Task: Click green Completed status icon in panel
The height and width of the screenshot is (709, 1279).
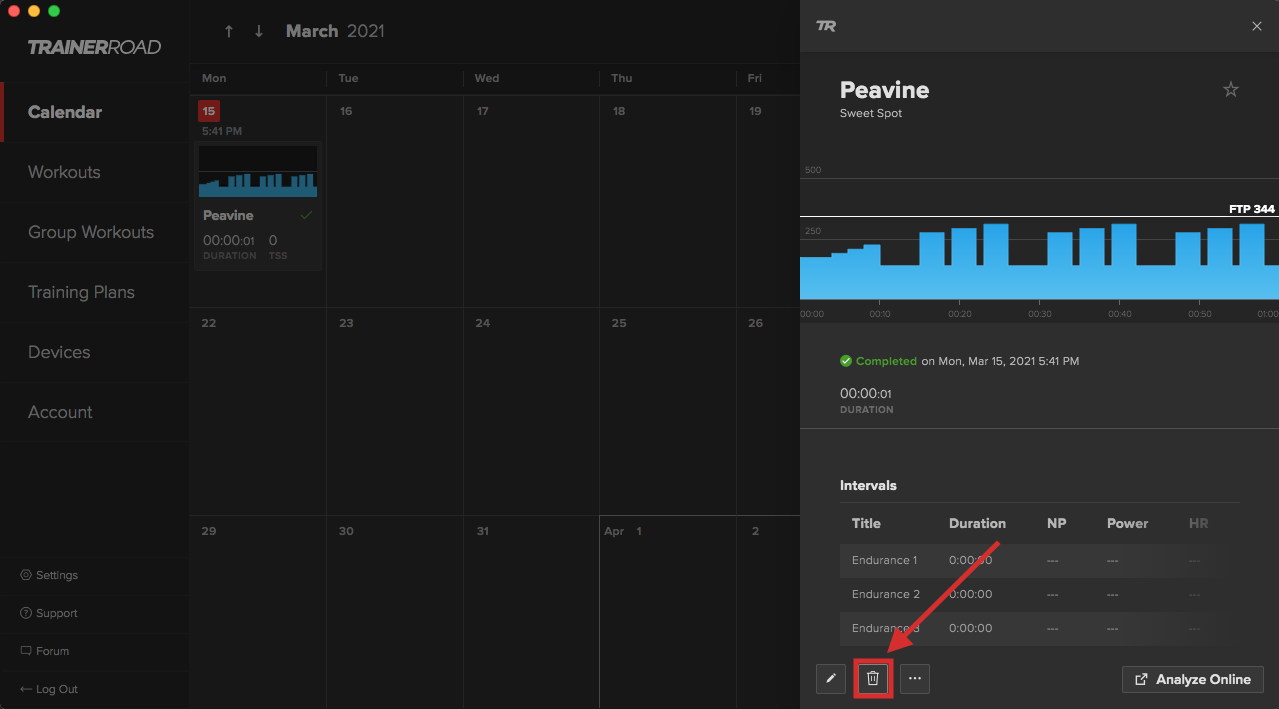Action: (x=846, y=361)
